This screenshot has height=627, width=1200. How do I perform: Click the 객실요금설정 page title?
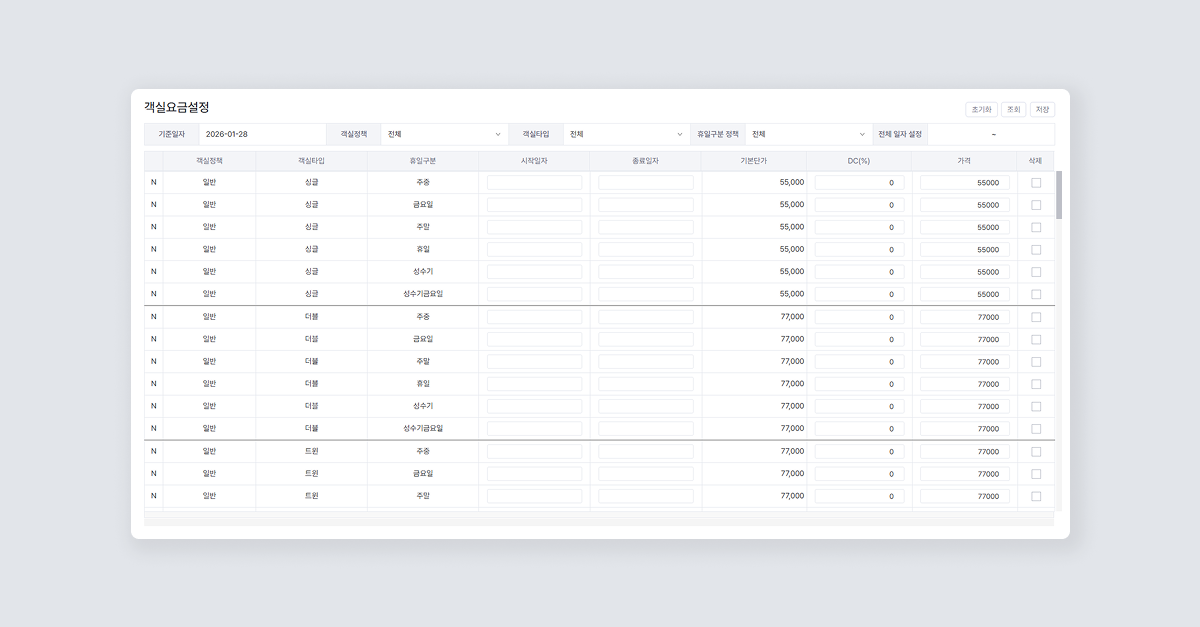pos(177,107)
